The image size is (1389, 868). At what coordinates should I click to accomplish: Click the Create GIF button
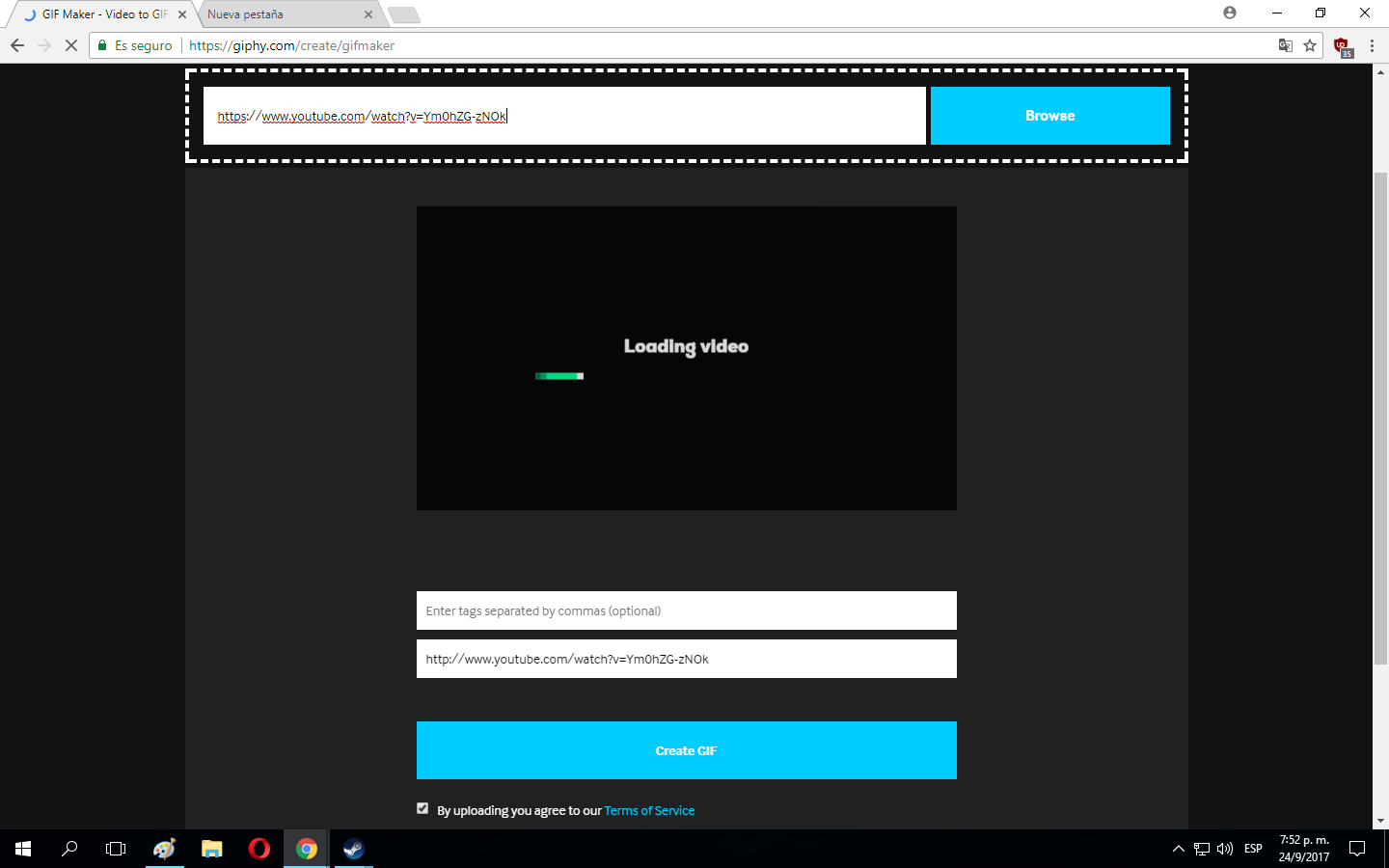[687, 750]
